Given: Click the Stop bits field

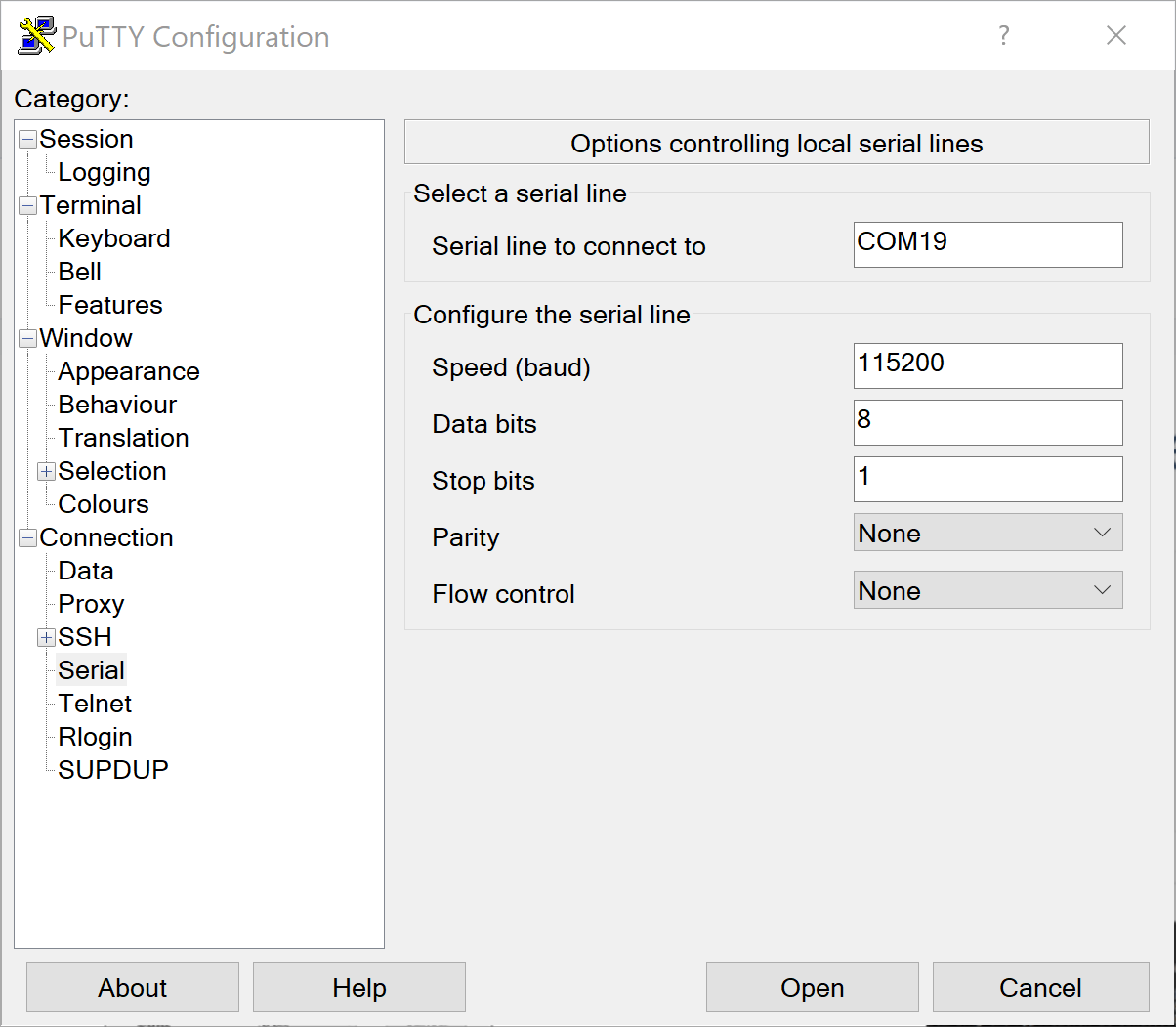Looking at the screenshot, I should pyautogui.click(x=987, y=479).
